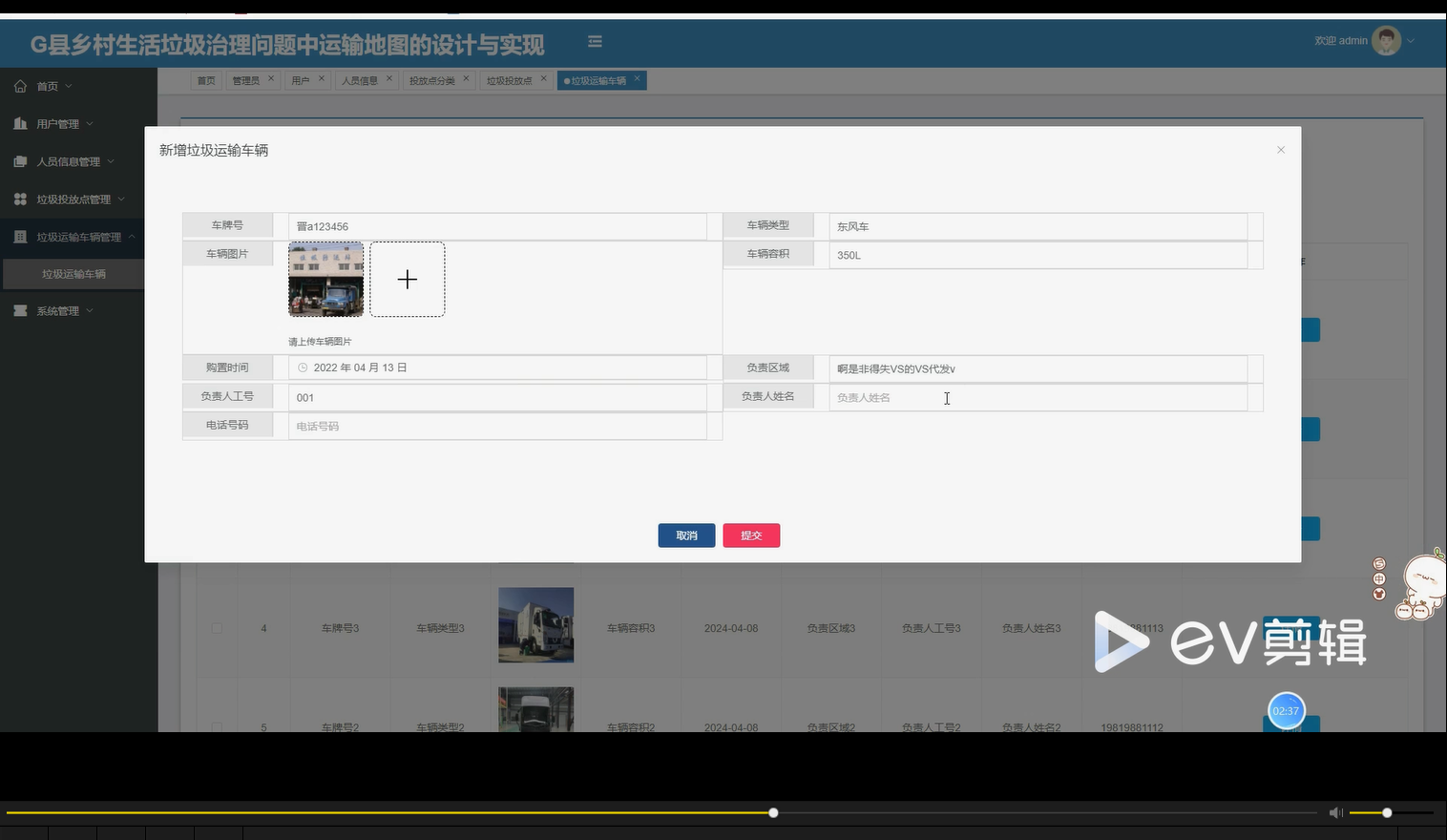Close the 新增垃圾运输车辆 dialog with X
The height and width of the screenshot is (840, 1447).
[x=1281, y=150]
